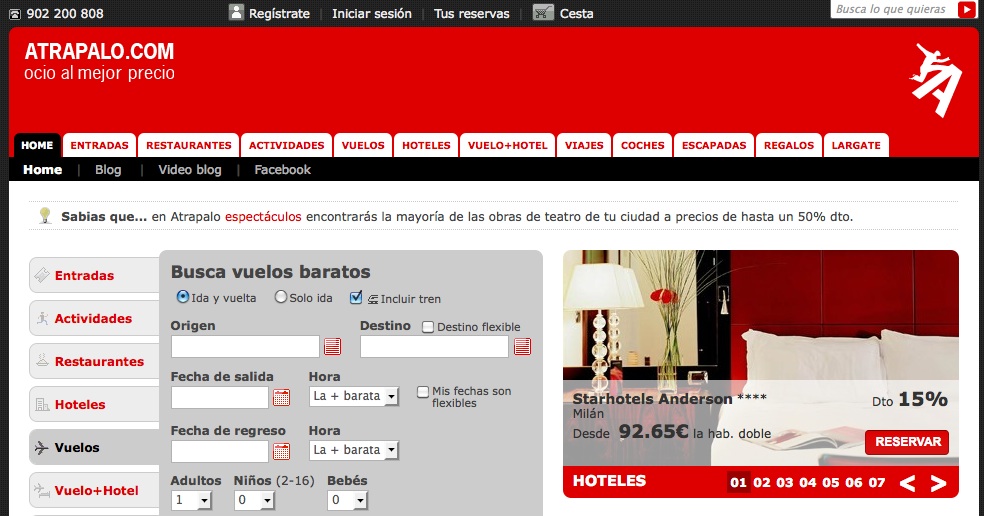Click the dish icon beside Restaurantes
The width and height of the screenshot is (984, 516).
pyautogui.click(x=43, y=360)
